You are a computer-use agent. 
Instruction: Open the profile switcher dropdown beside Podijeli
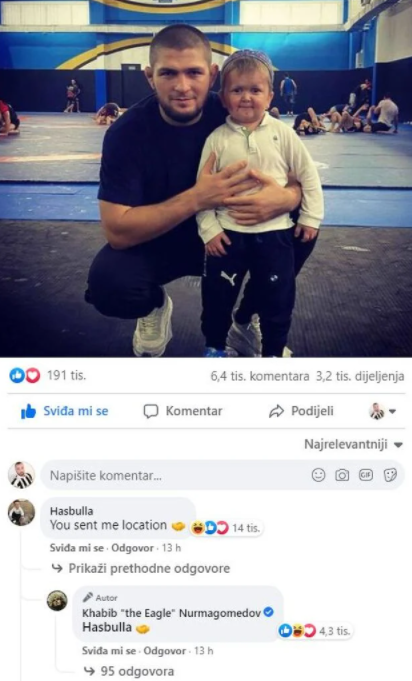pos(382,411)
